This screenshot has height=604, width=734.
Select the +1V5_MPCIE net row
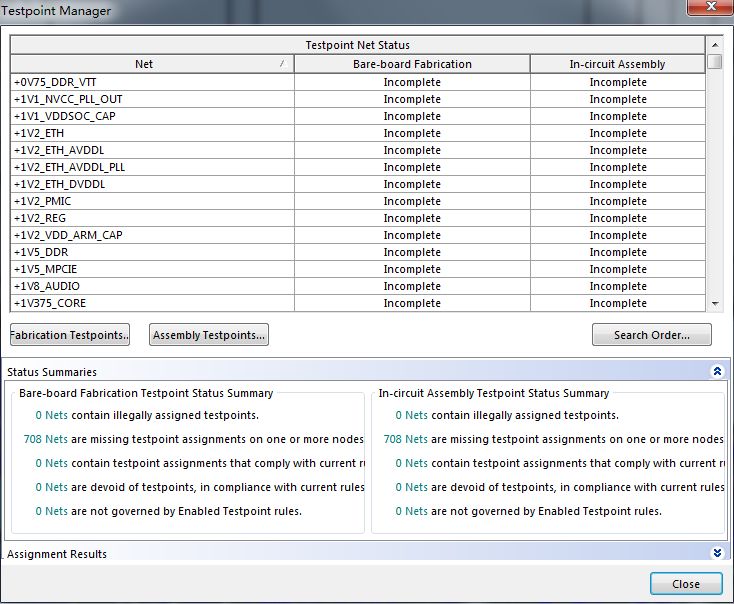[x=358, y=269]
